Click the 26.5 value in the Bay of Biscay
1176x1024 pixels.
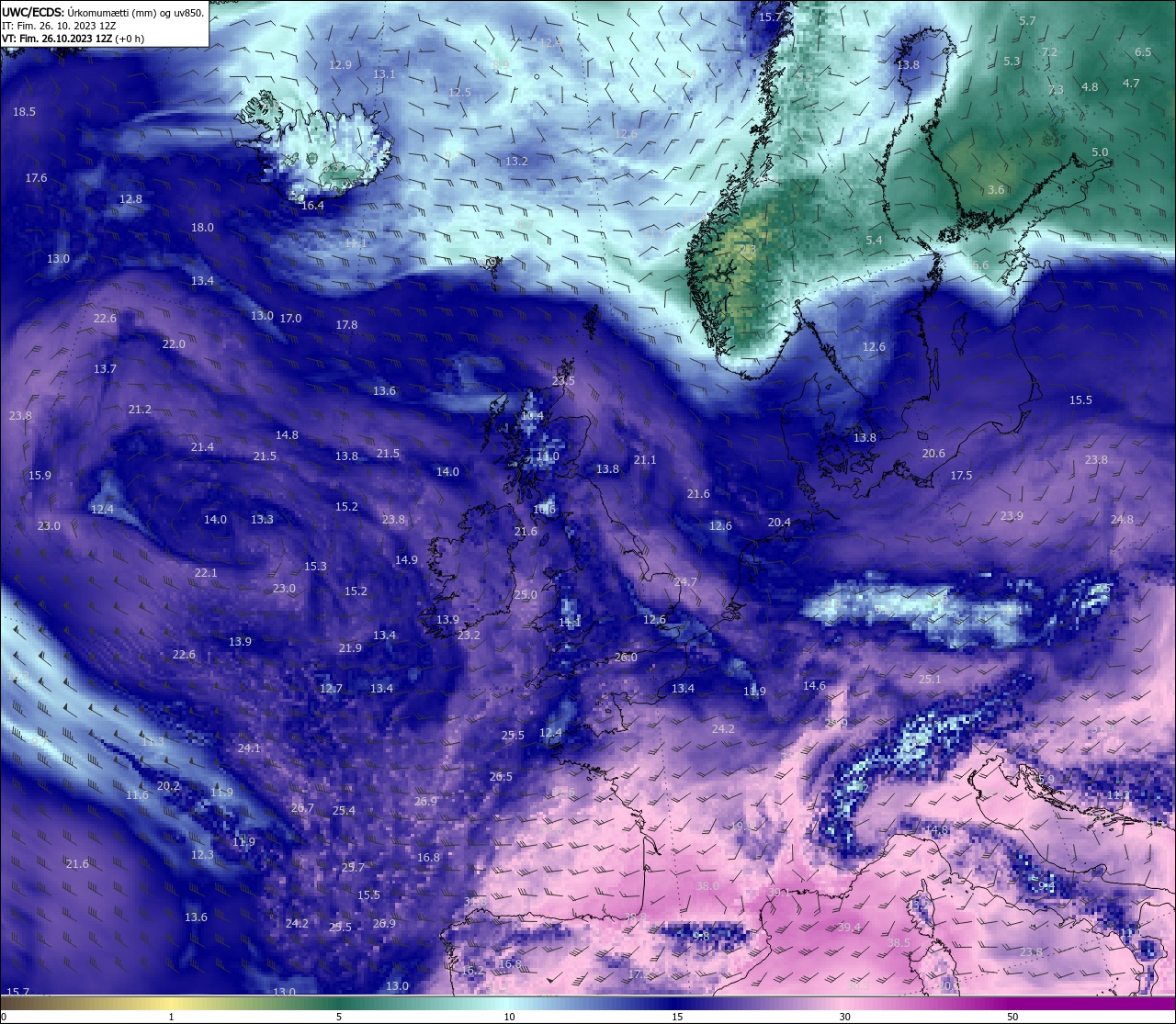tap(501, 777)
